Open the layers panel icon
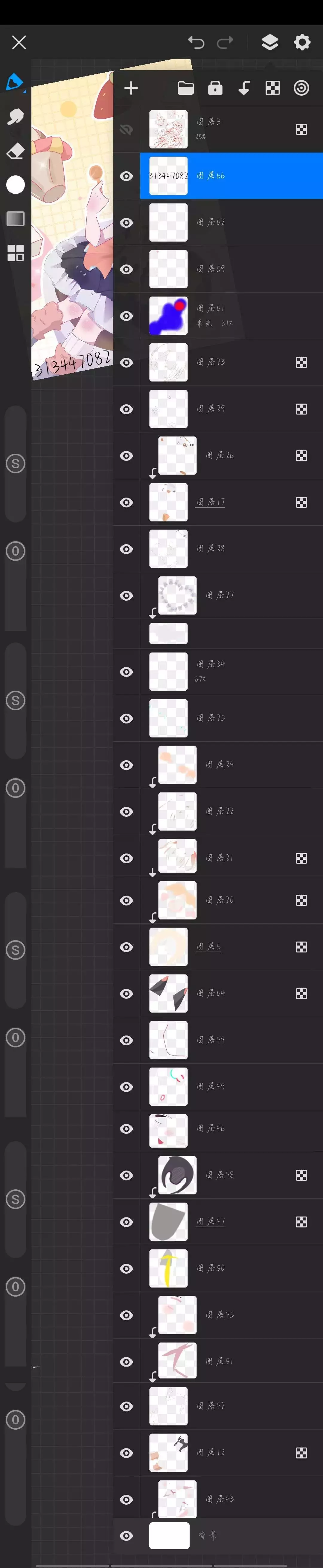The height and width of the screenshot is (1568, 323). [x=269, y=42]
